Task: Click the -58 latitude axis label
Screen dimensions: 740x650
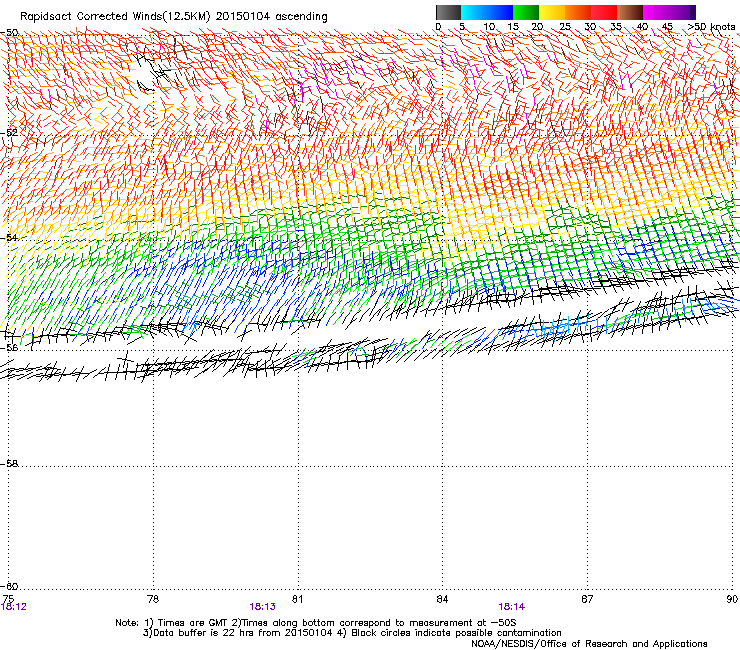Action: coord(9,464)
